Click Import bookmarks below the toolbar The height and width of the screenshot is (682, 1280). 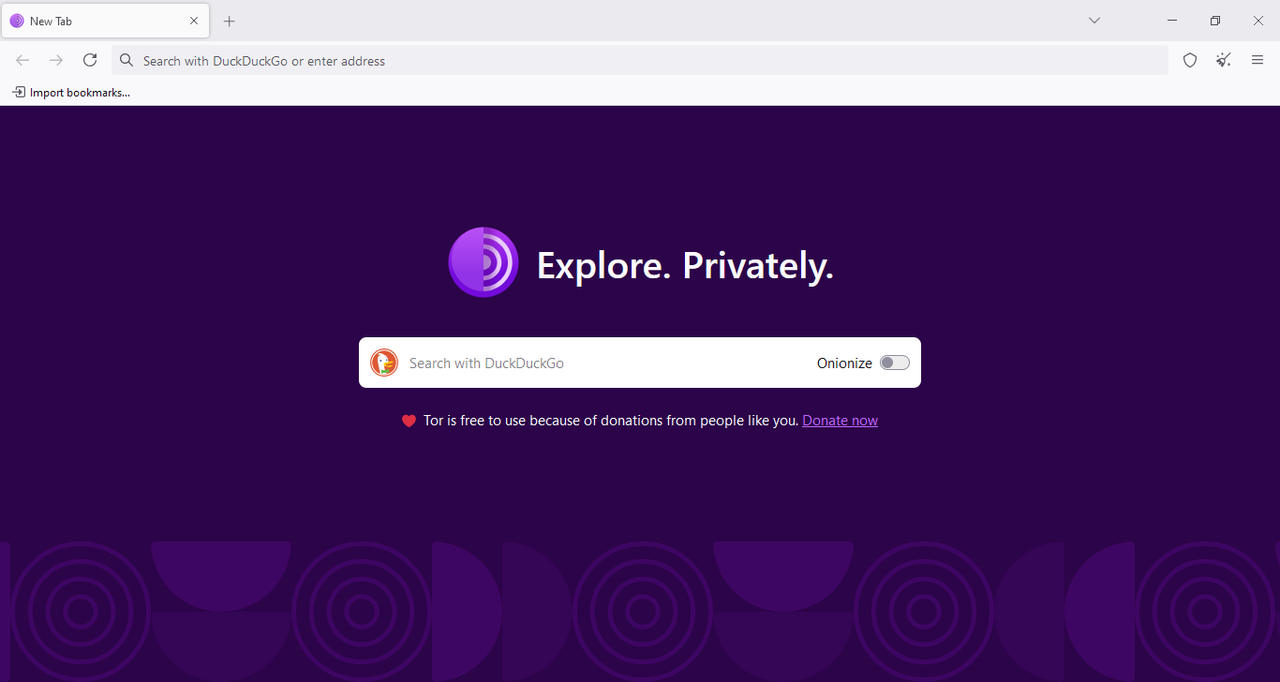[70, 92]
